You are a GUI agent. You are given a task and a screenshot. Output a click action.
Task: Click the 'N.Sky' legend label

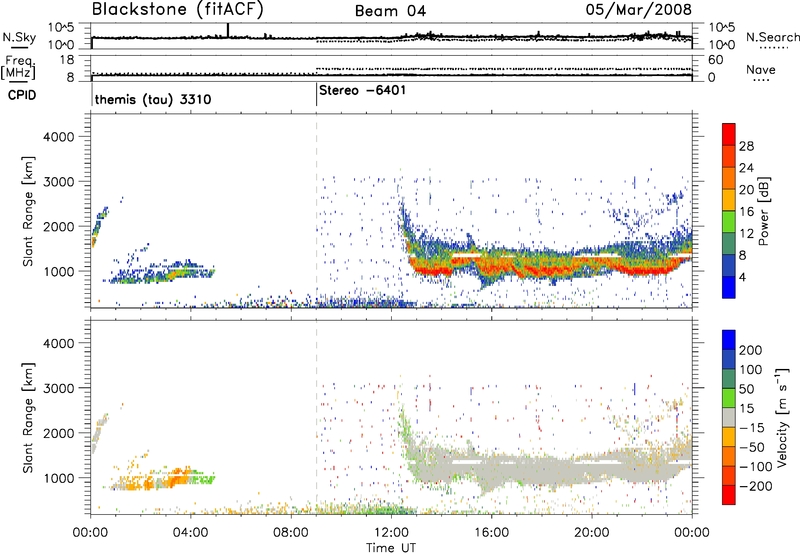coord(19,37)
